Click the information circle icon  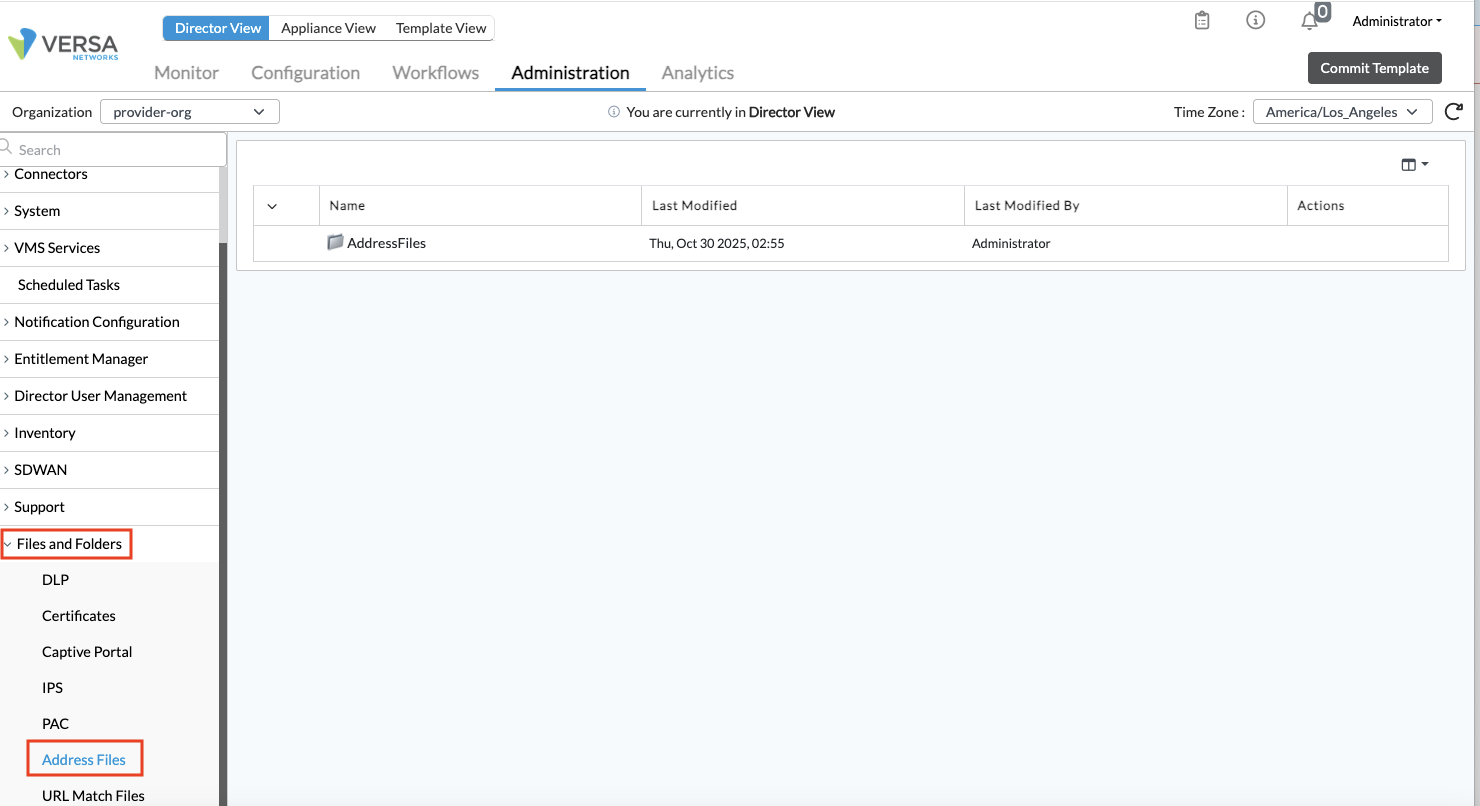1256,21
